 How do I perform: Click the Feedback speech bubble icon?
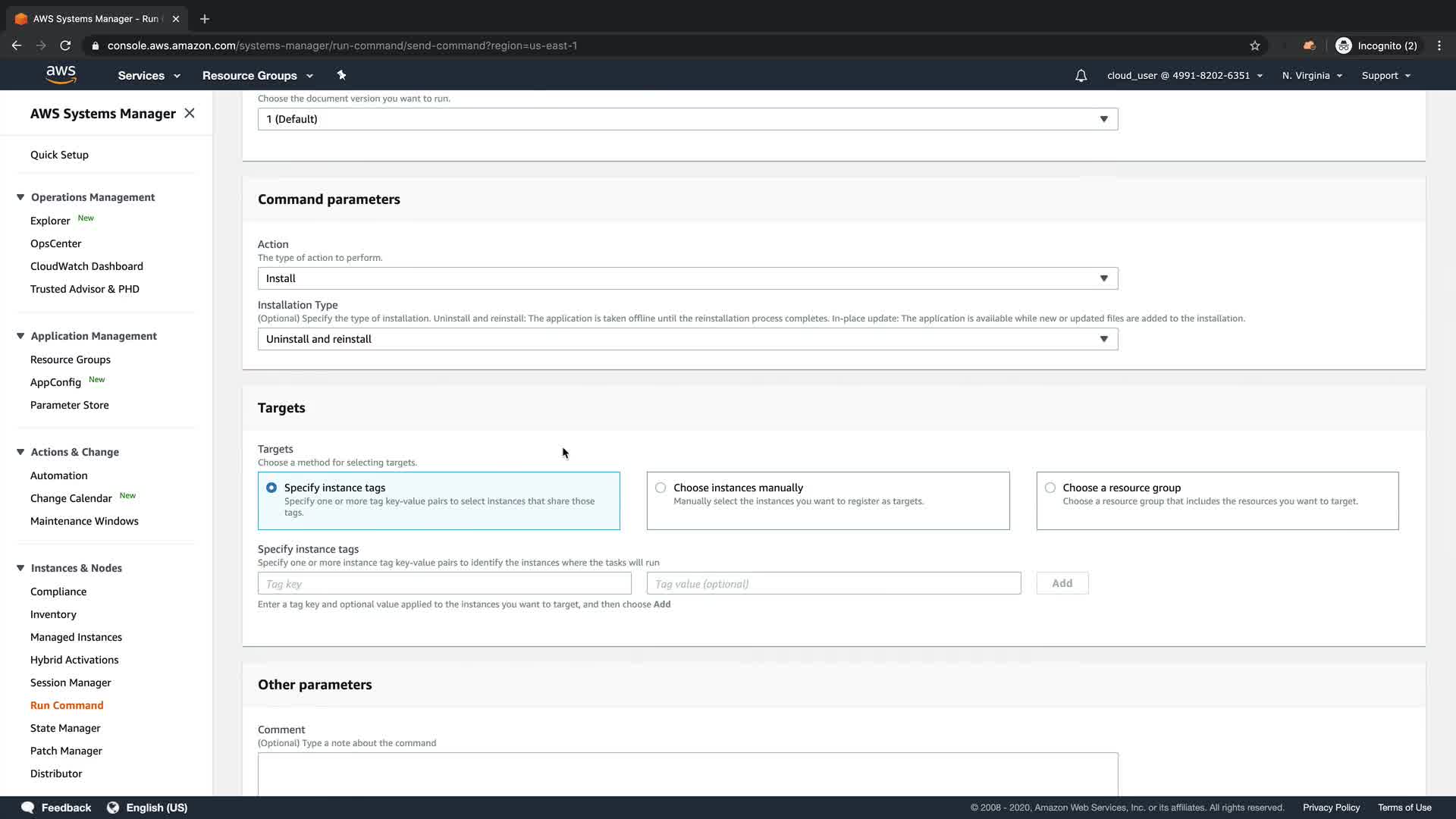coord(28,808)
